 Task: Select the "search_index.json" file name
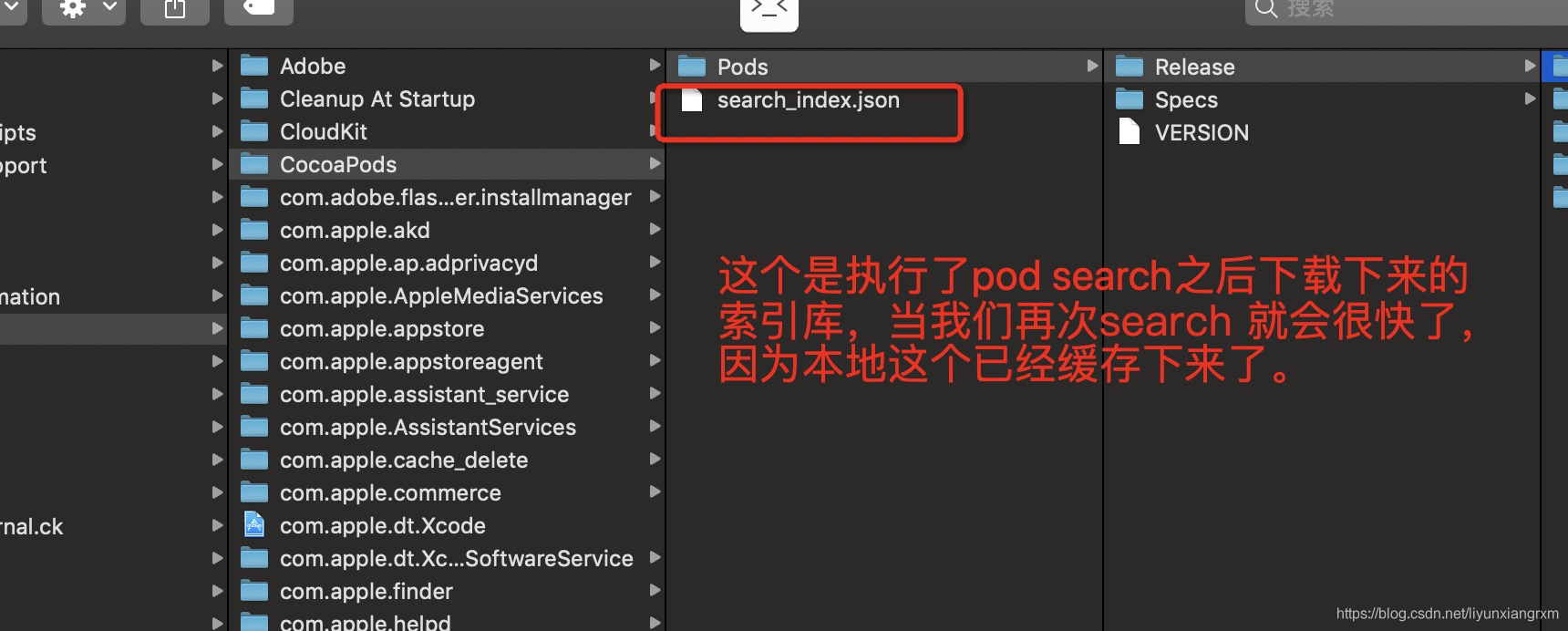pos(809,100)
